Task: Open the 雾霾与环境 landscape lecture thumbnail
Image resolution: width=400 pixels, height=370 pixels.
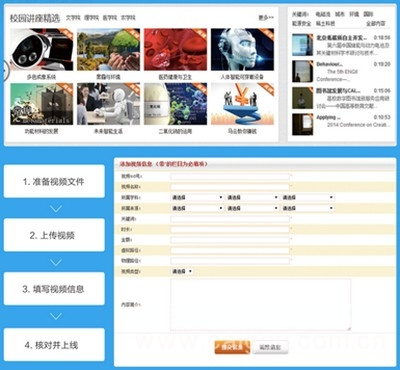Action: coord(108,49)
